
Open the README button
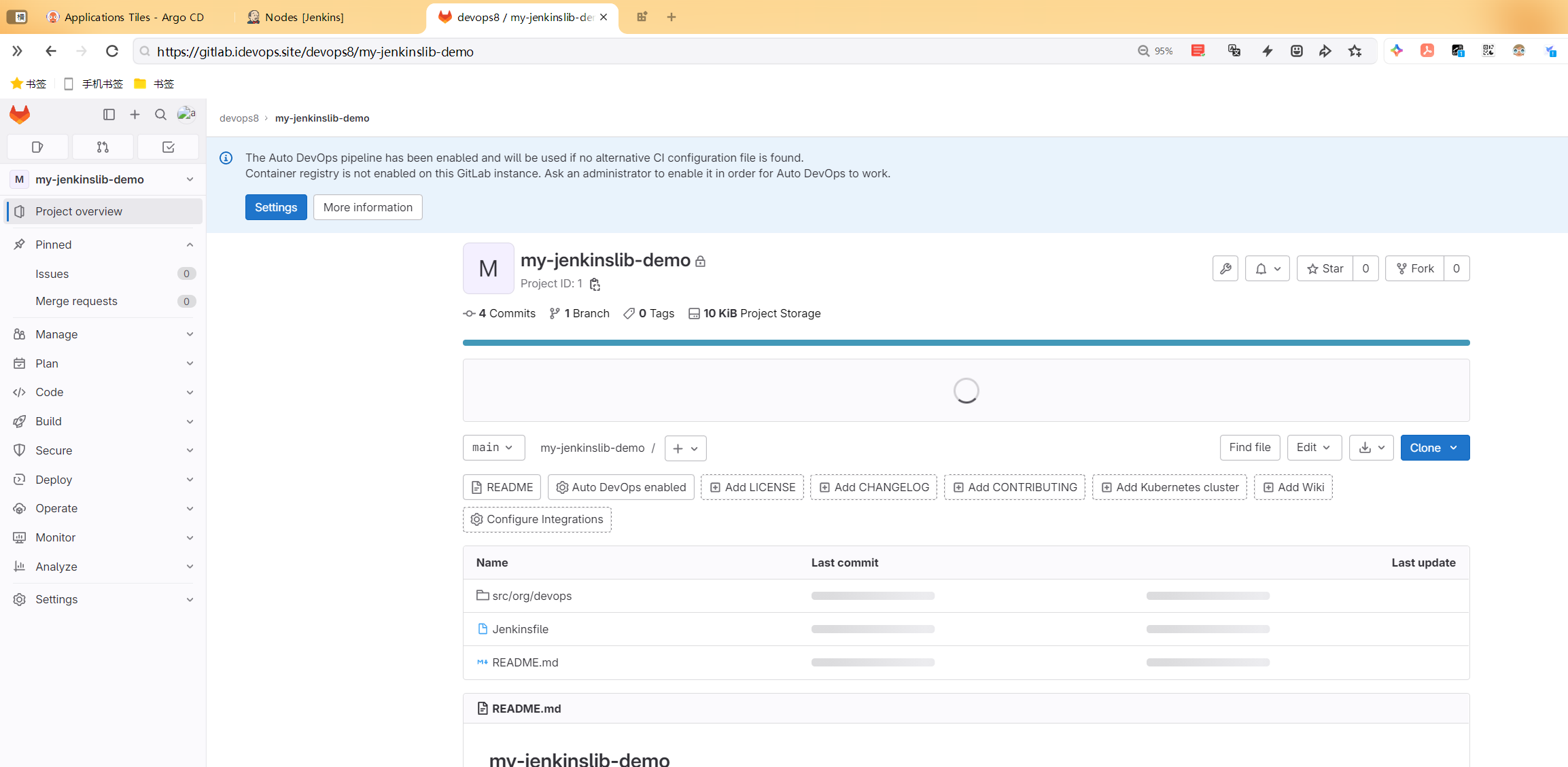502,487
